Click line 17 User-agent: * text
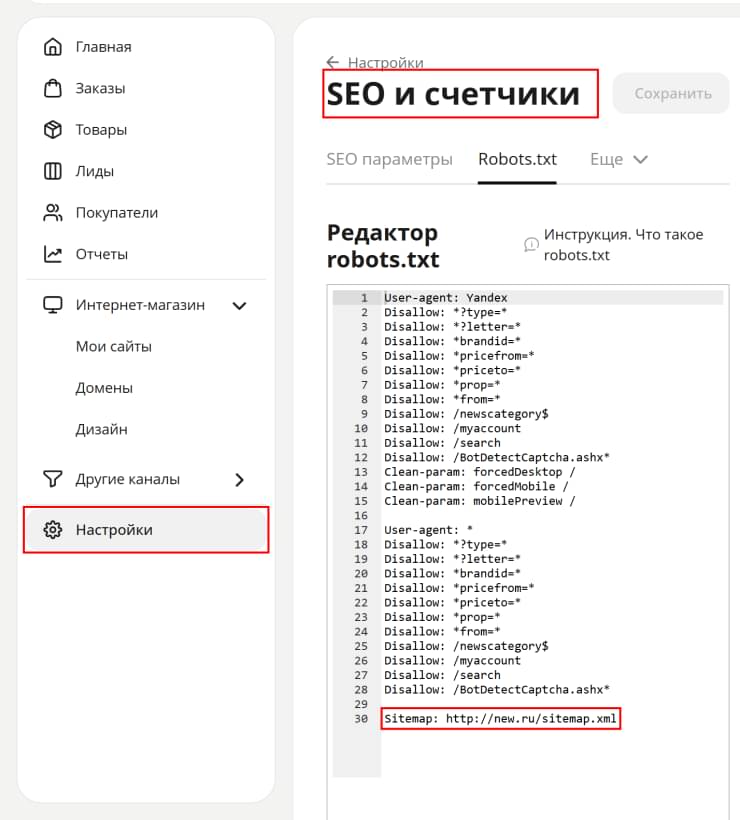The height and width of the screenshot is (820, 740). click(x=428, y=530)
